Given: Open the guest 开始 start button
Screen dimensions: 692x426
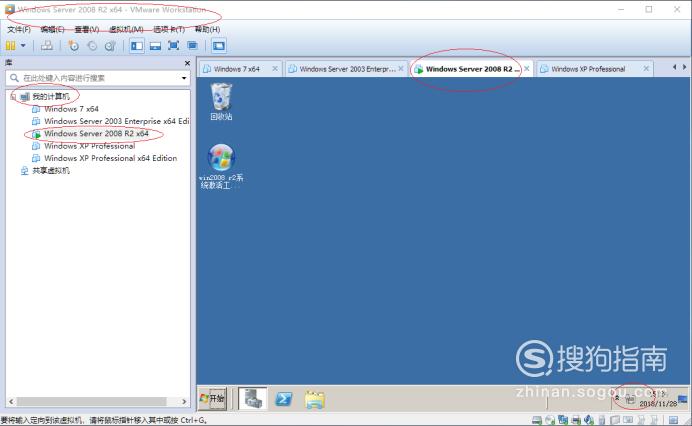Looking at the screenshot, I should [212, 399].
